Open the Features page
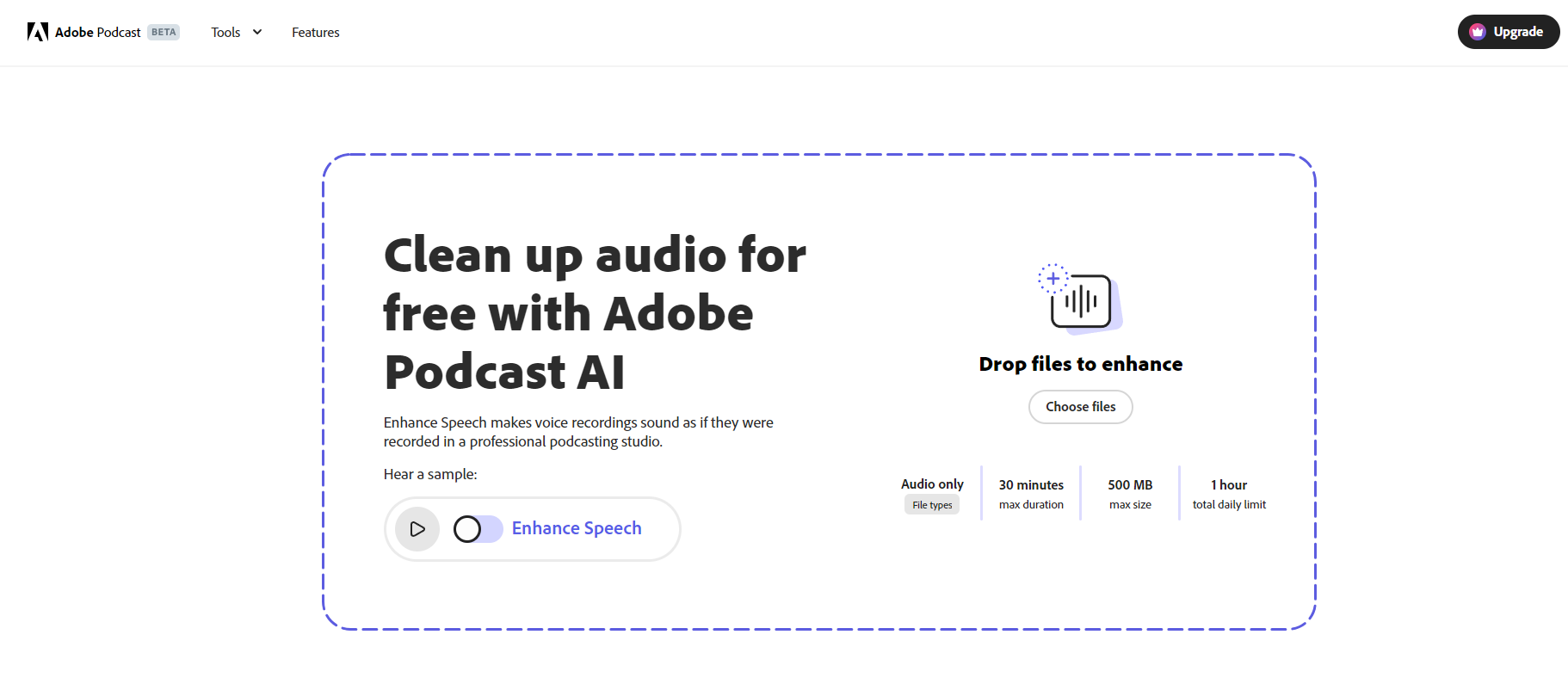Screen dimensions: 1568x690 (315, 33)
